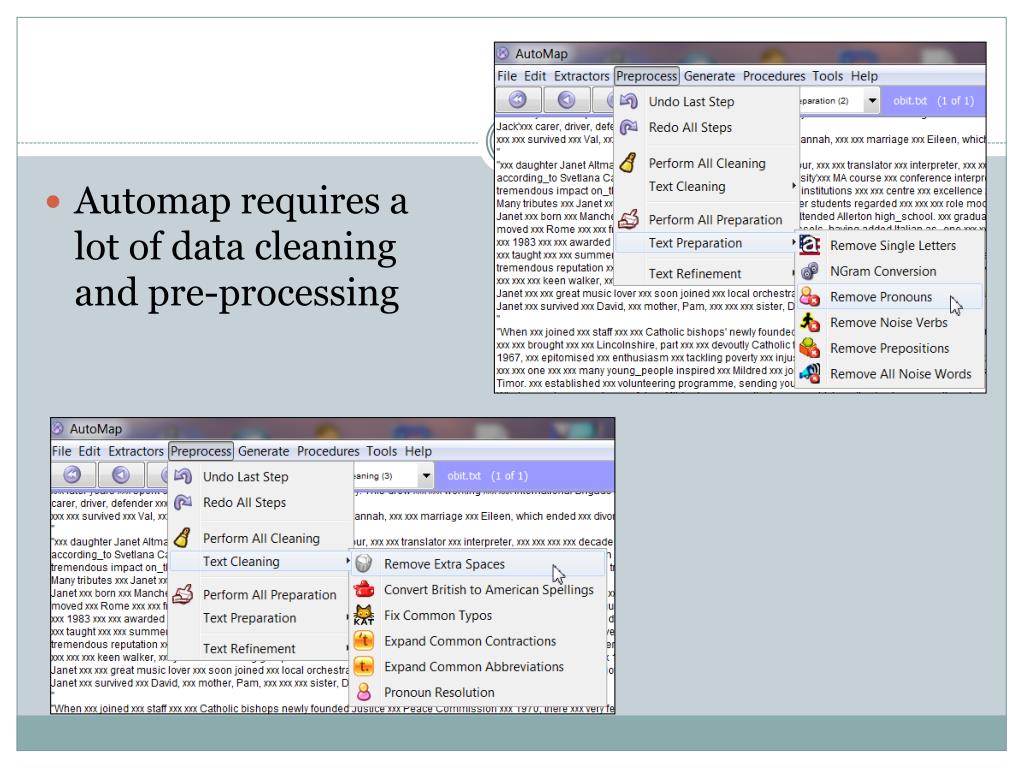The image size is (1024, 768).
Task: Select Convert British to American Spellings entry
Action: click(479, 589)
